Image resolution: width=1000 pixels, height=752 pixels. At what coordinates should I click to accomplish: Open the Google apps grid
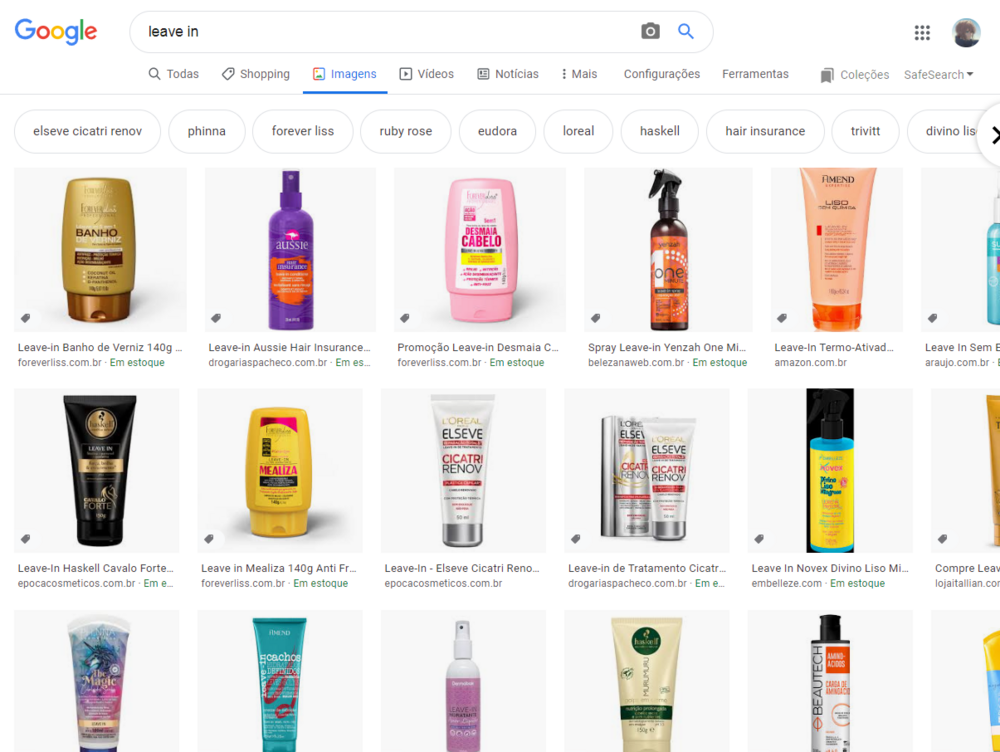tap(922, 33)
